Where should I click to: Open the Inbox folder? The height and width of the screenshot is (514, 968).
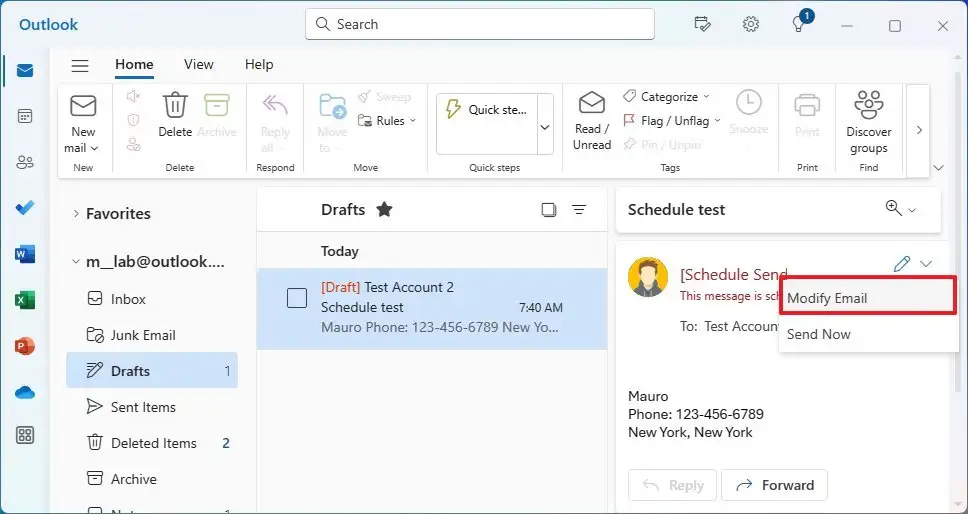coord(152,299)
